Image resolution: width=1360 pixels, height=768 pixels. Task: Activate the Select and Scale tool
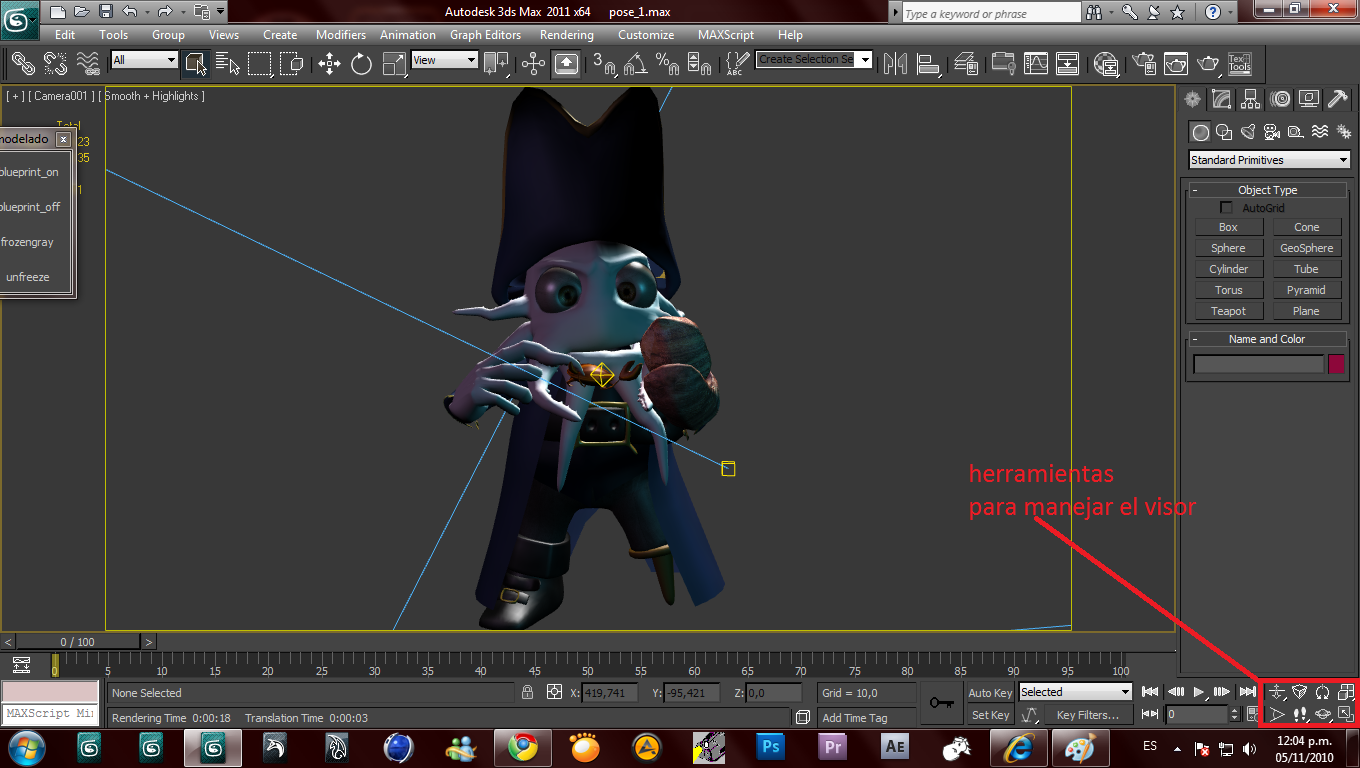(x=395, y=64)
